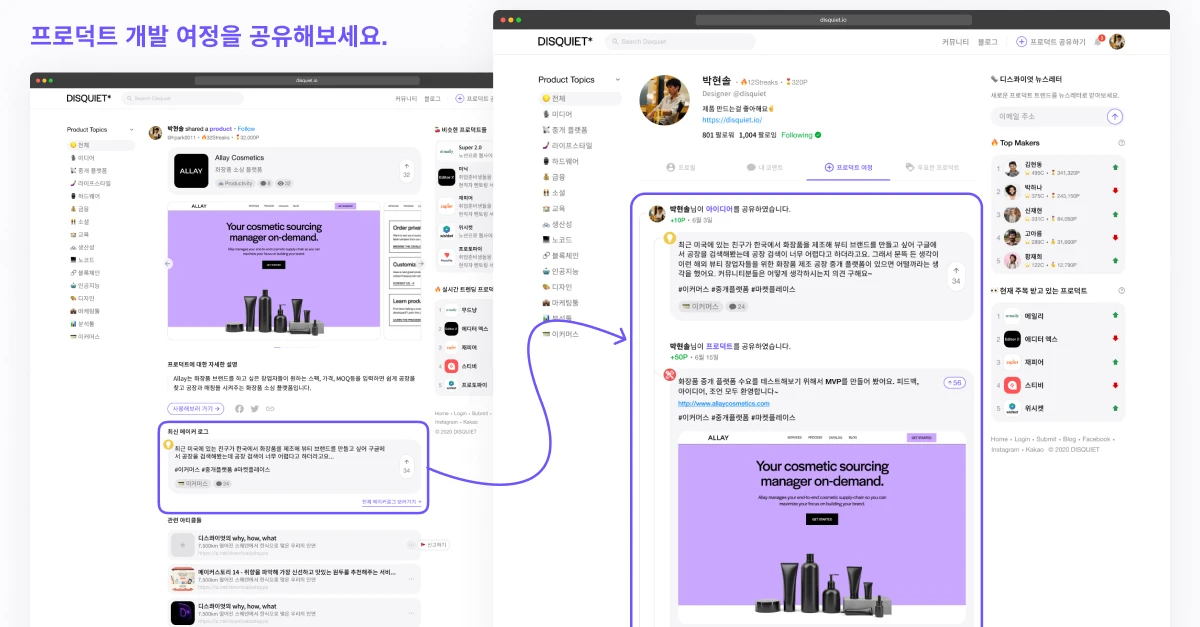Open 블로그 menu in the right window
This screenshot has height=627, width=1200.
[988, 41]
